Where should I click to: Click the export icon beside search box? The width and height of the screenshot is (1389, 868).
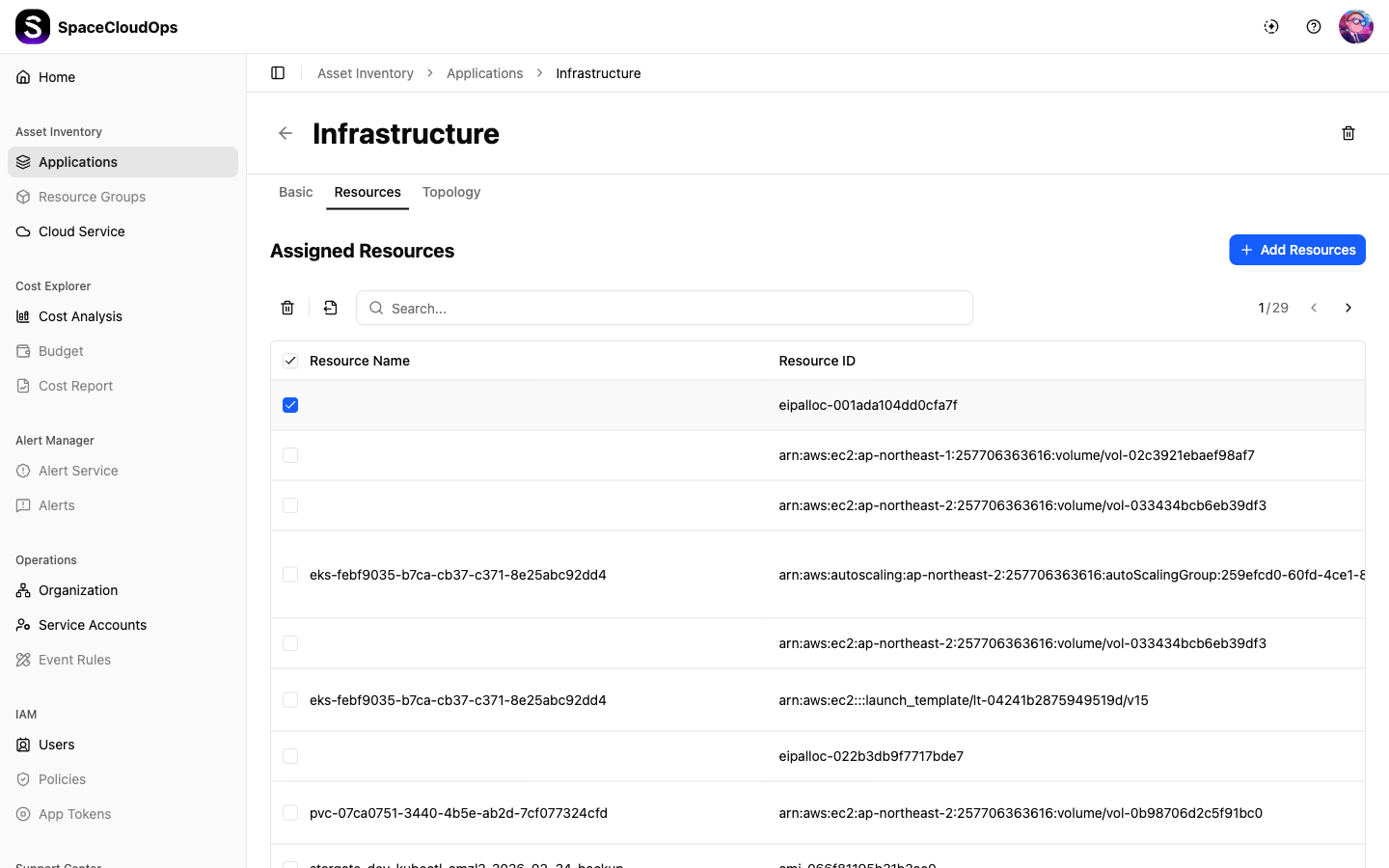coord(331,308)
